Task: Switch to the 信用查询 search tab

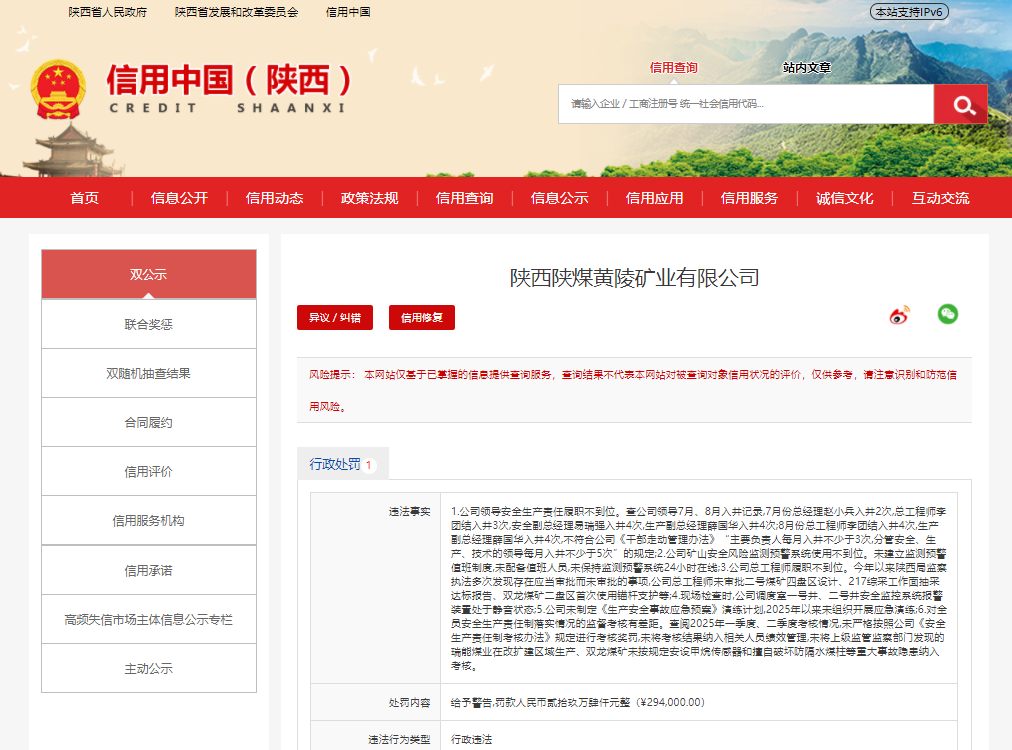Action: (x=673, y=68)
